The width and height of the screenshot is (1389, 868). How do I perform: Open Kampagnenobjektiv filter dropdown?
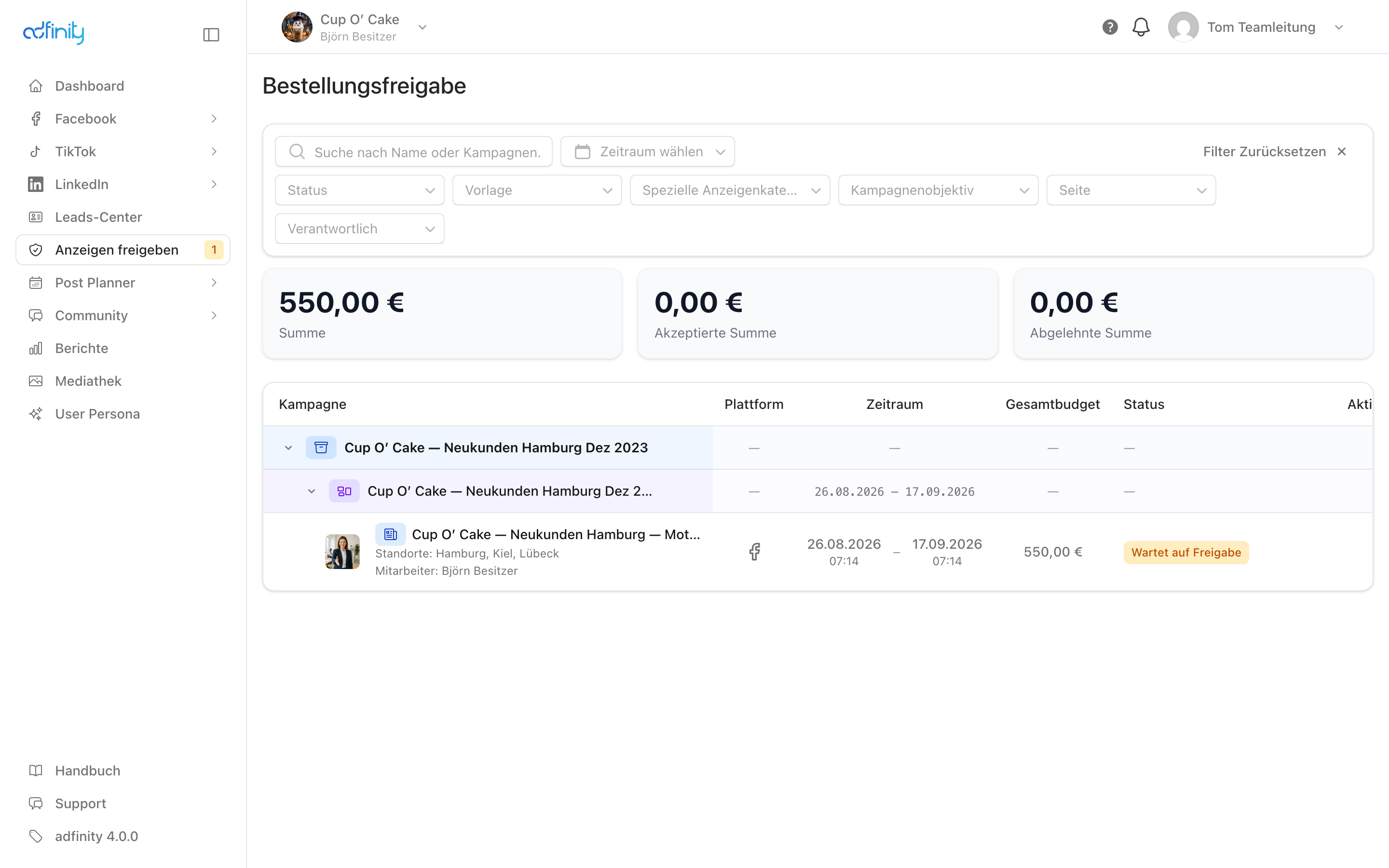coord(938,190)
